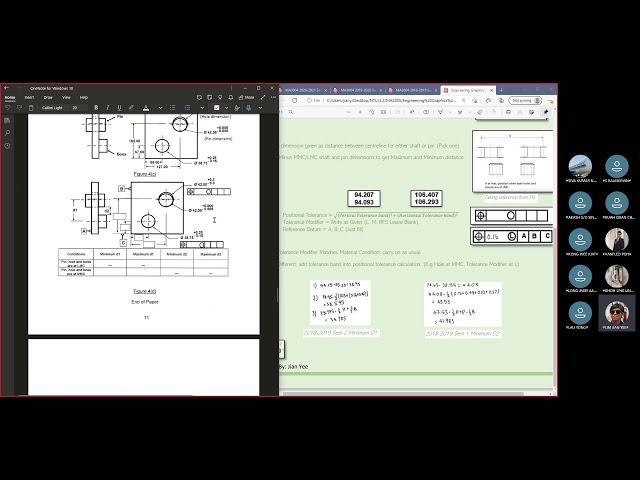640x480 pixels.
Task: Click the Share button in OneNote
Action: coord(247,98)
